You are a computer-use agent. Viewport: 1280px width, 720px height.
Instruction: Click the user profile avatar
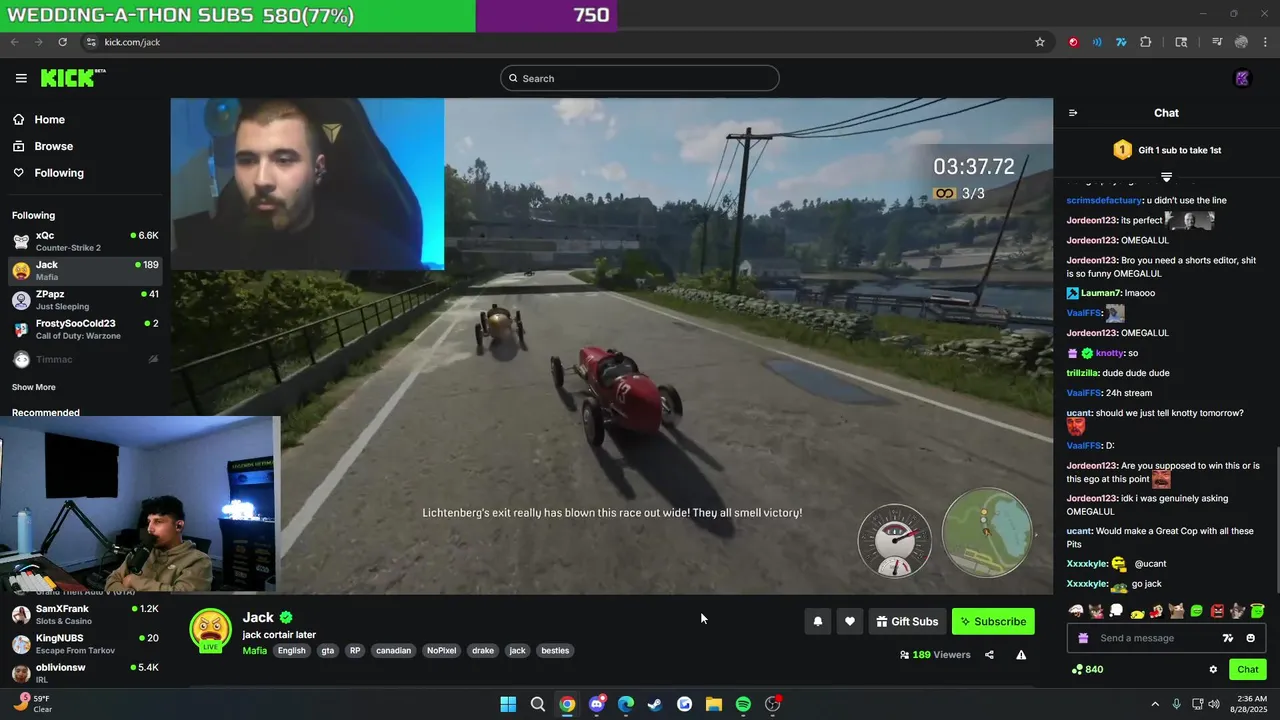(1243, 78)
